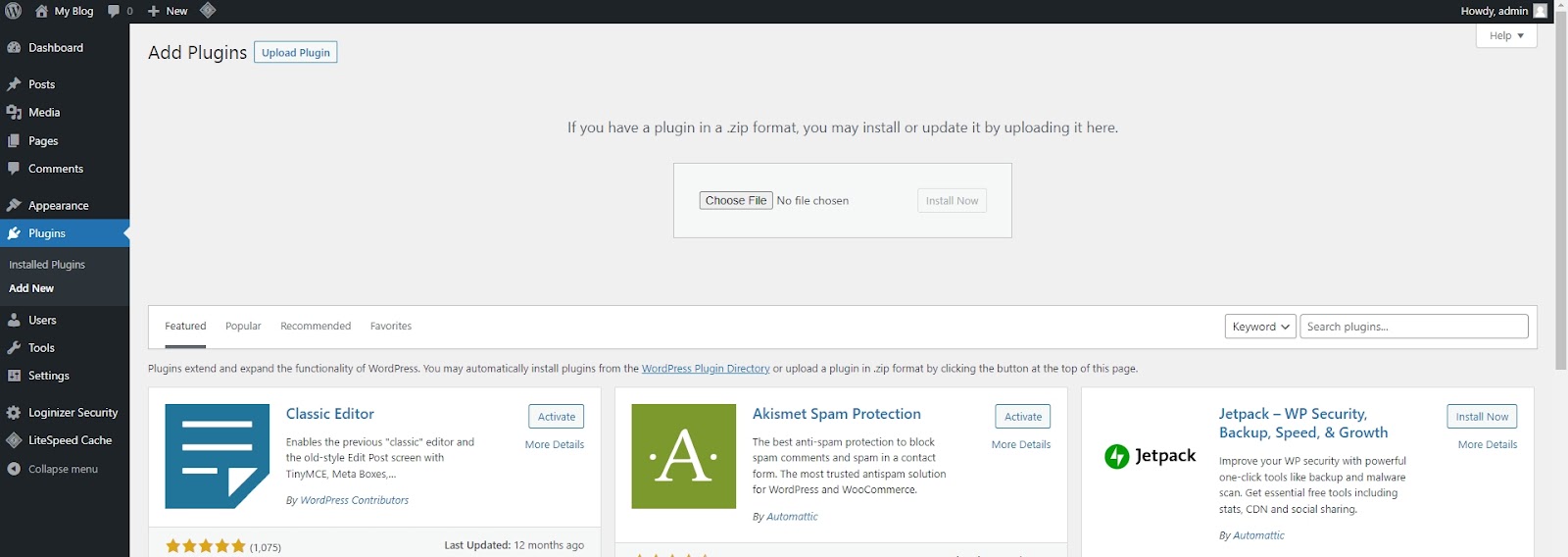Viewport: 1568px width, 557px height.
Task: Activate the Akismet Spam Protection plugin
Action: click(x=1023, y=417)
